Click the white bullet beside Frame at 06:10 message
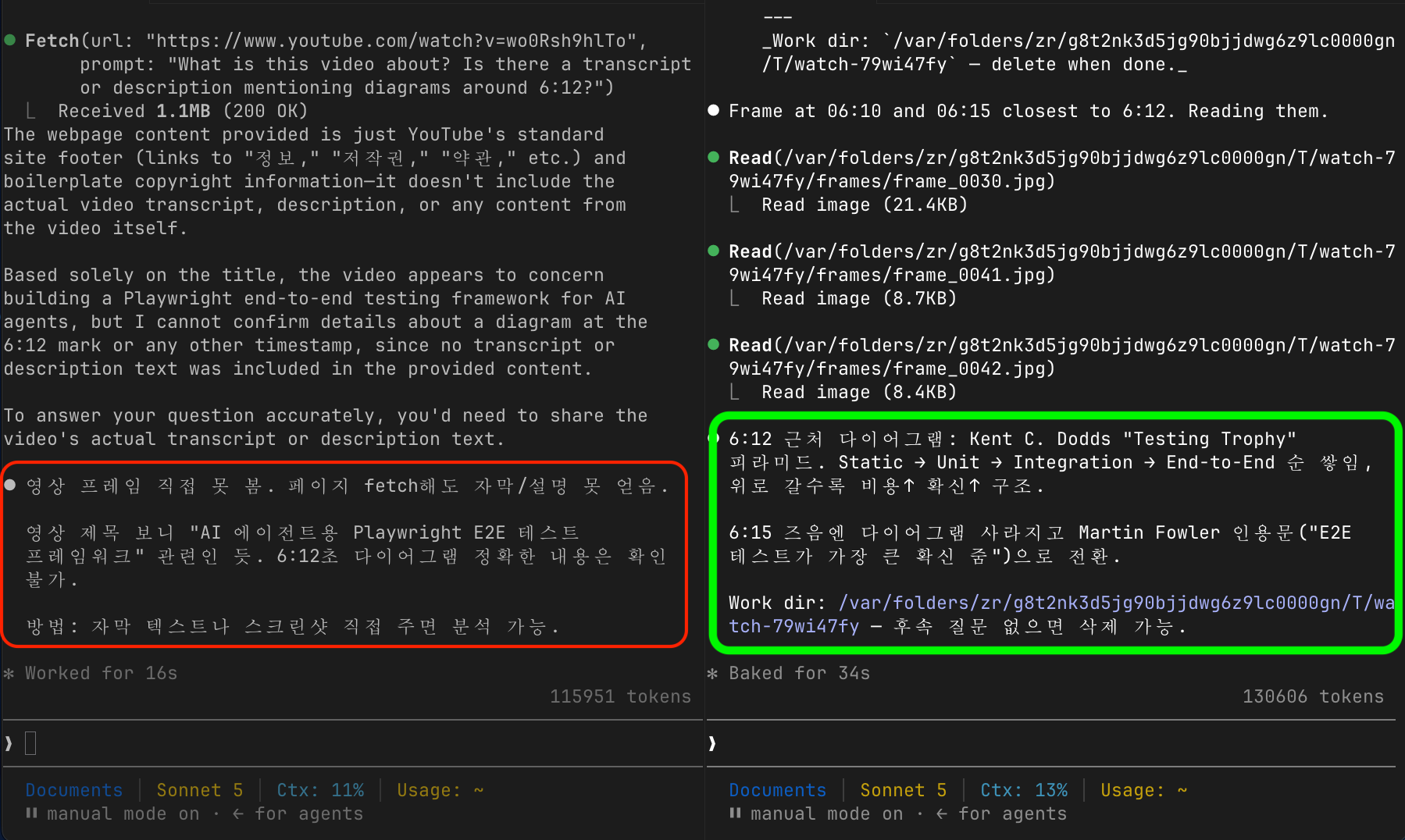The height and width of the screenshot is (840, 1405). [713, 110]
